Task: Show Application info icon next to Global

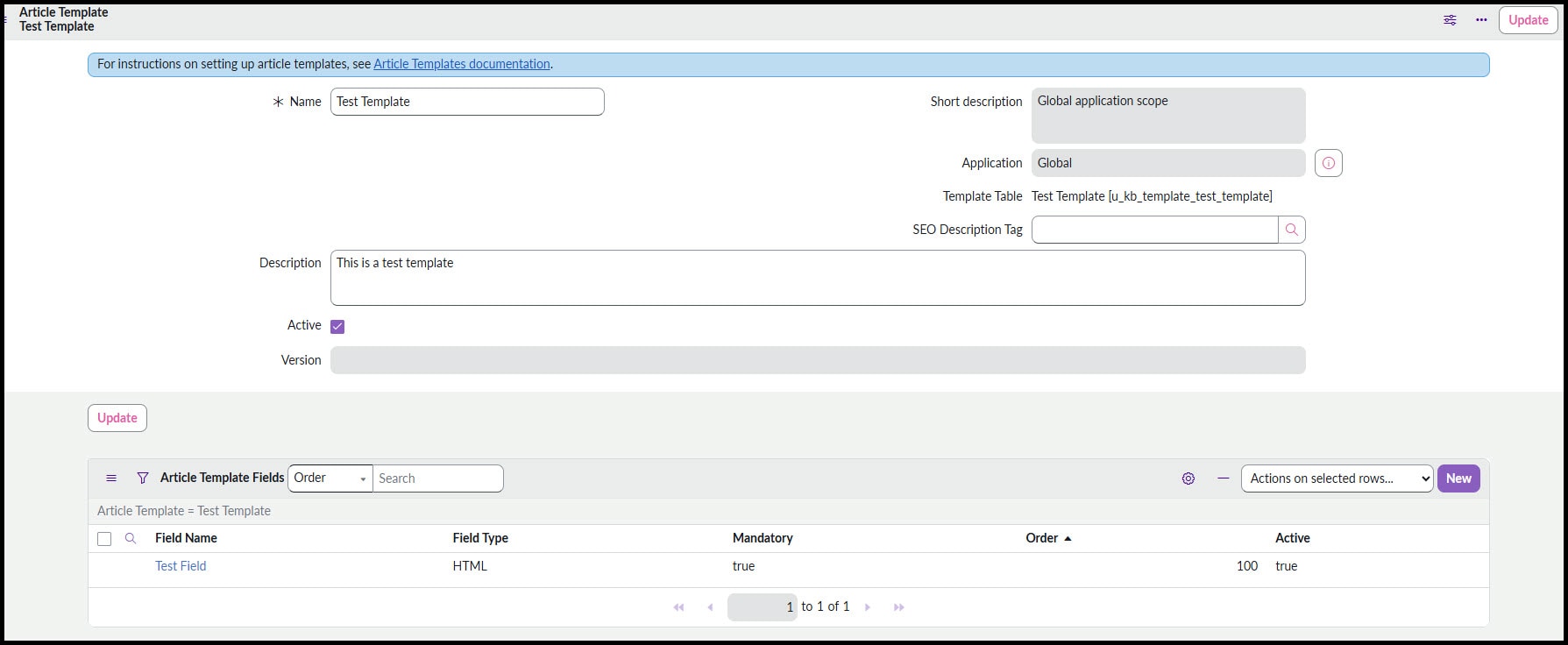Action: [x=1329, y=163]
